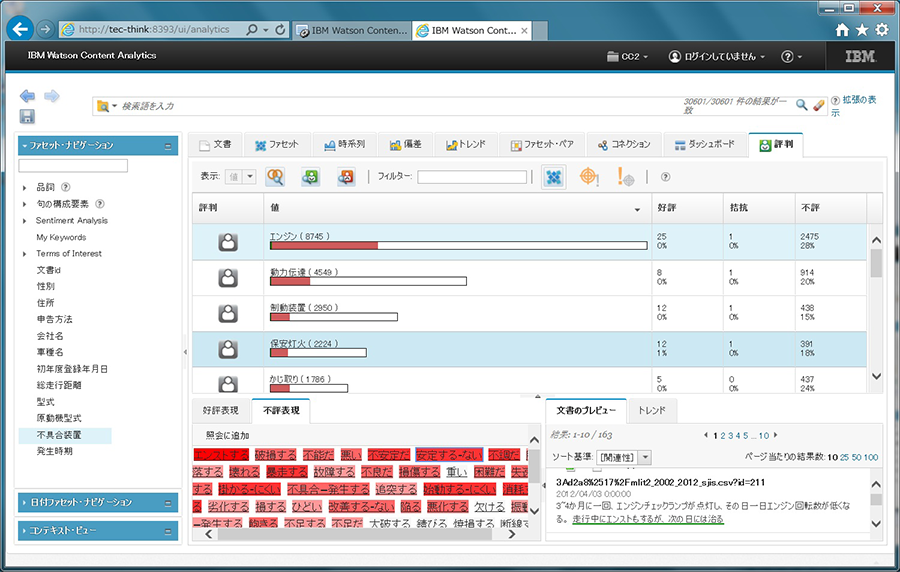Open the header help dropdown menu

pos(792,56)
